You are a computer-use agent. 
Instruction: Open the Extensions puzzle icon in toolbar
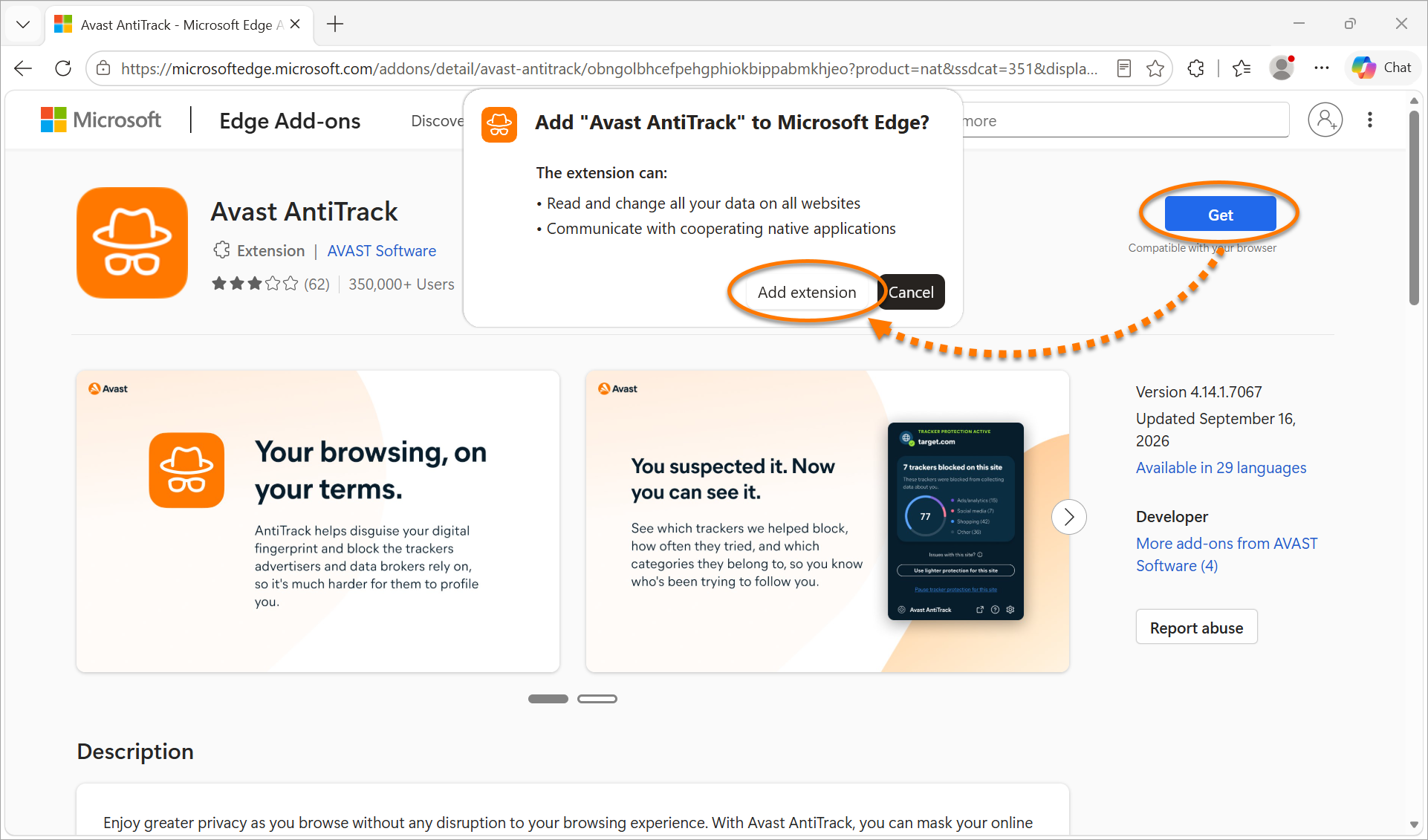[1195, 68]
